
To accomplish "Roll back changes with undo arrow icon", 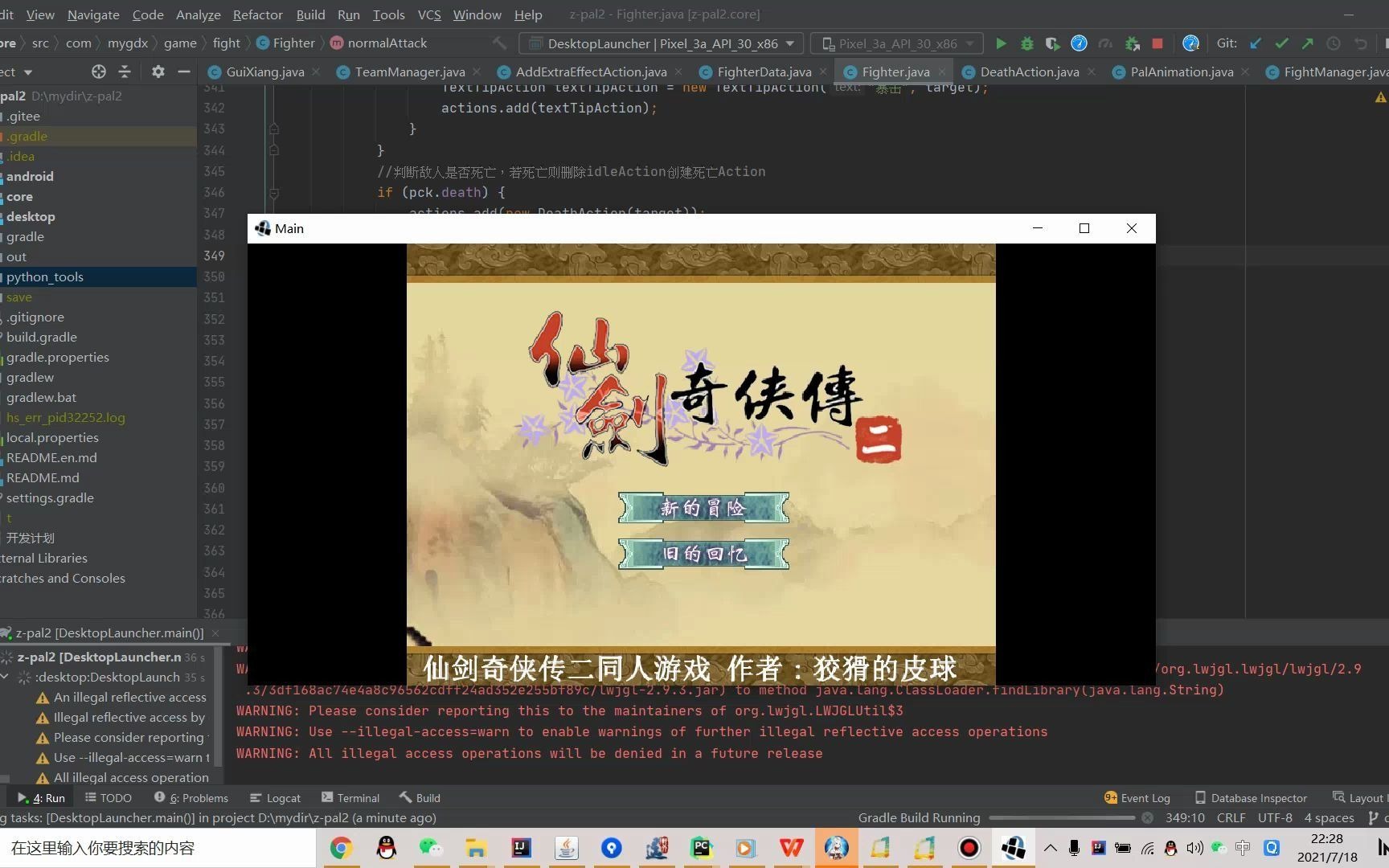I will 1360,43.
